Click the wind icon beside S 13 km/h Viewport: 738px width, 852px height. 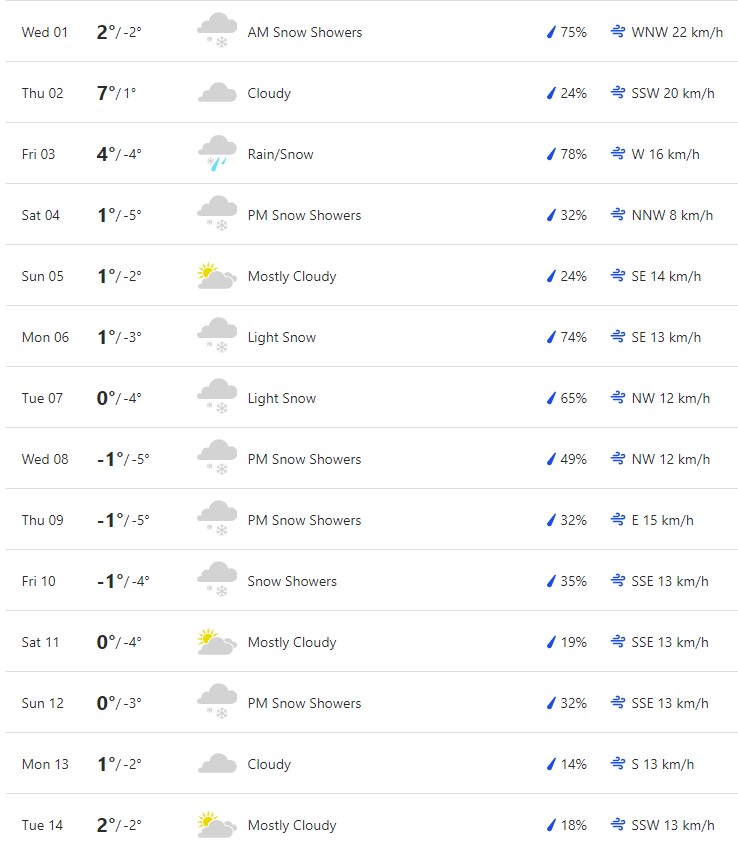618,764
